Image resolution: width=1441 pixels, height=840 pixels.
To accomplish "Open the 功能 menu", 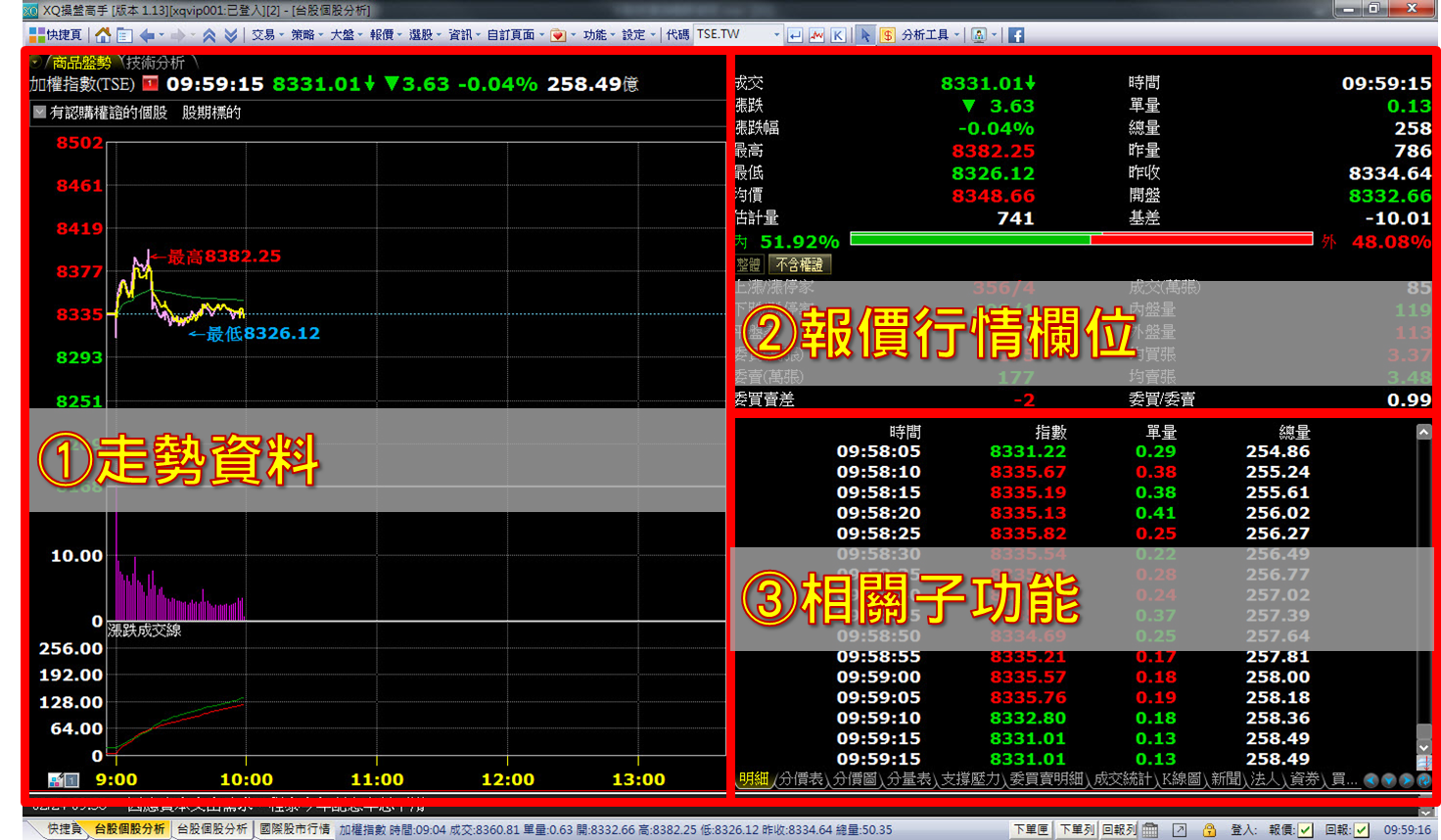I will pos(600,35).
